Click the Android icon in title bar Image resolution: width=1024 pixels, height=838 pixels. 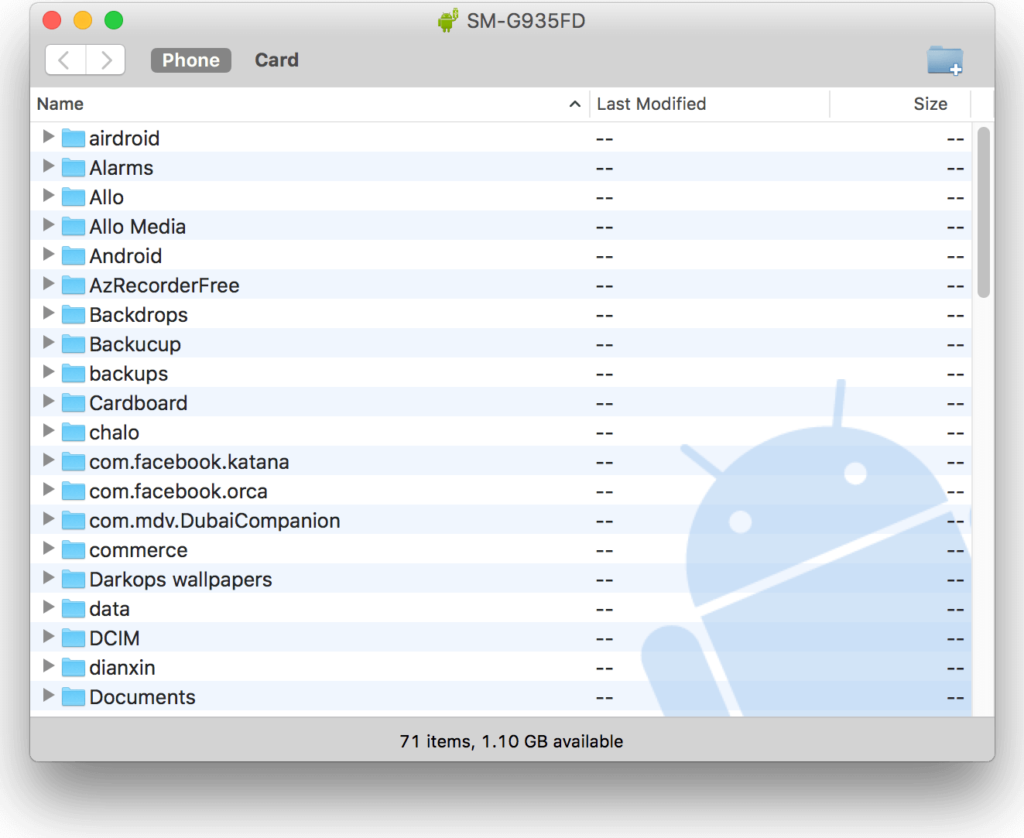447,21
